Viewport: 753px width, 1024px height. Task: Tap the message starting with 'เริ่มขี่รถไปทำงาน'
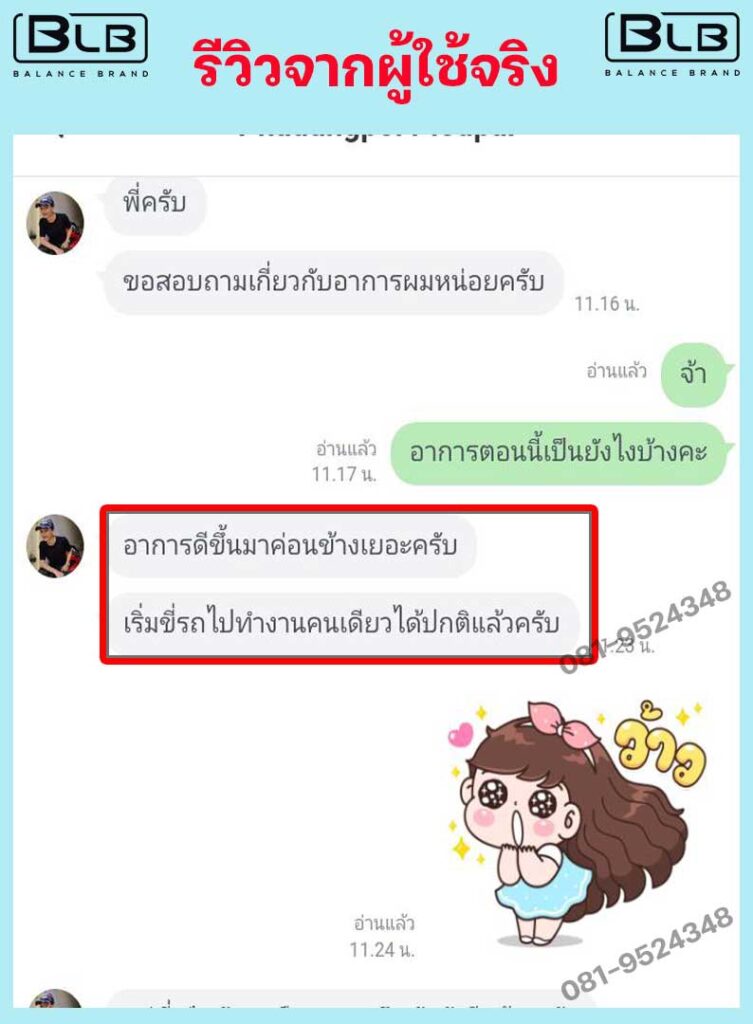[342, 624]
